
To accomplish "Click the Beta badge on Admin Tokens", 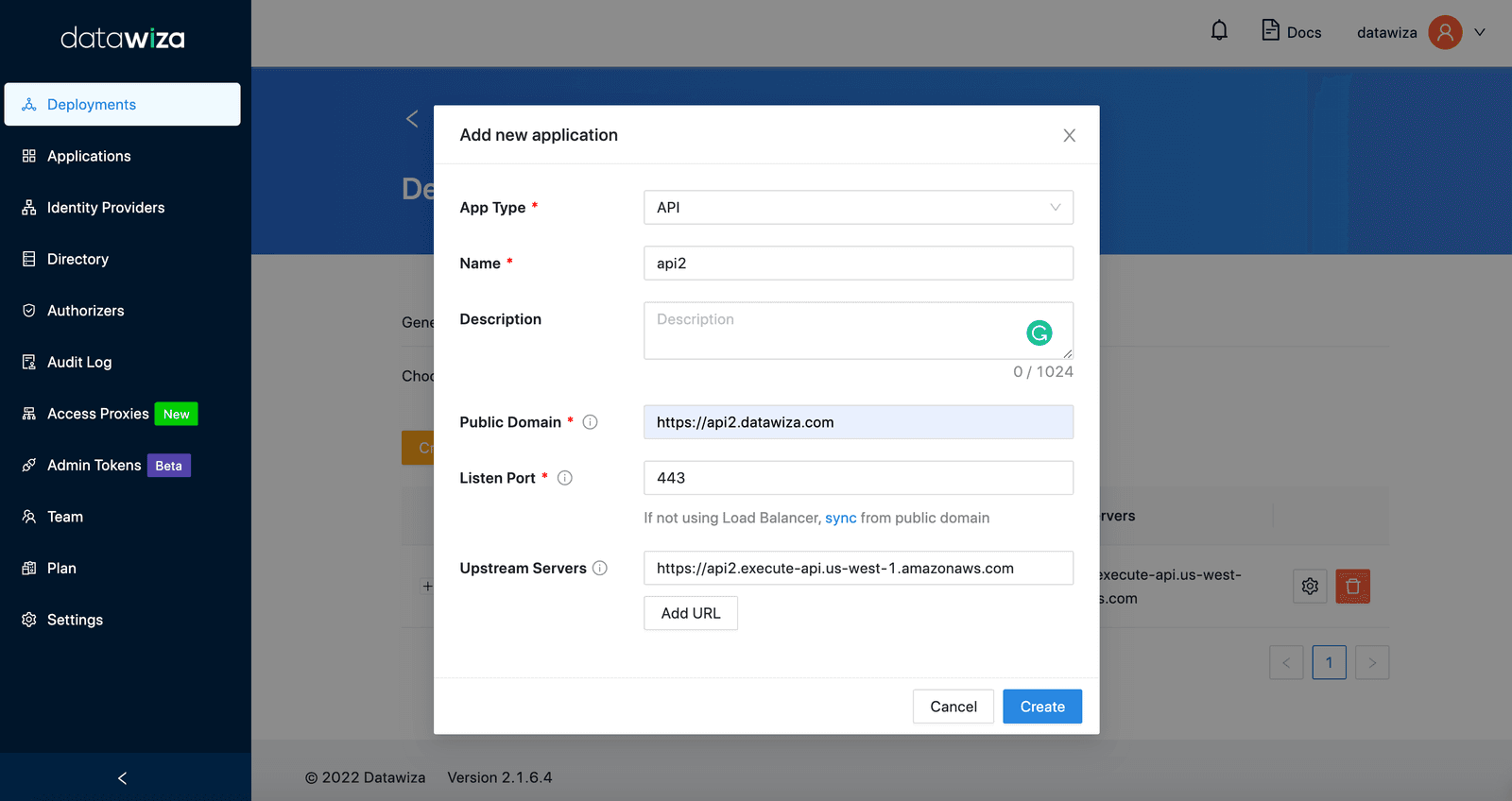I will [x=169, y=466].
